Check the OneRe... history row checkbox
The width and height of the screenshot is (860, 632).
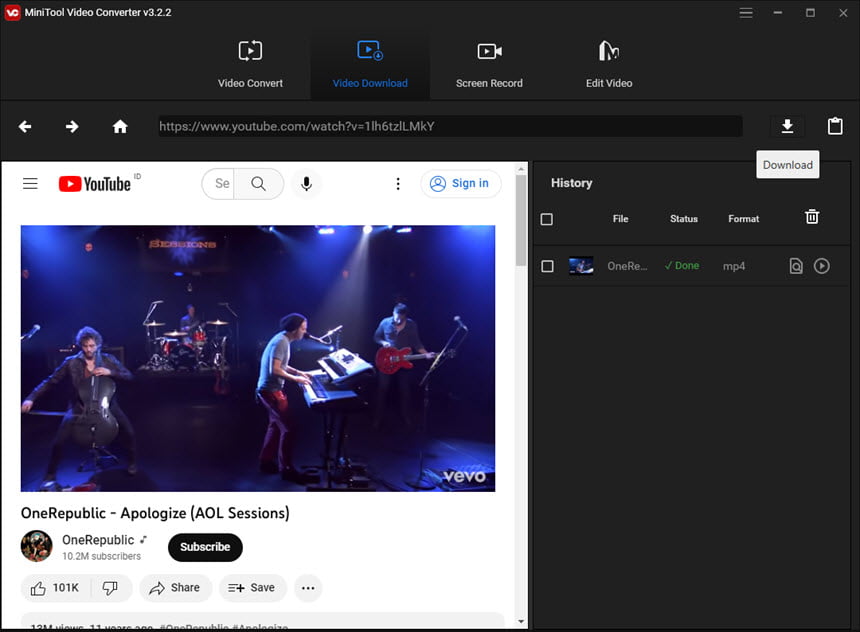click(x=547, y=266)
